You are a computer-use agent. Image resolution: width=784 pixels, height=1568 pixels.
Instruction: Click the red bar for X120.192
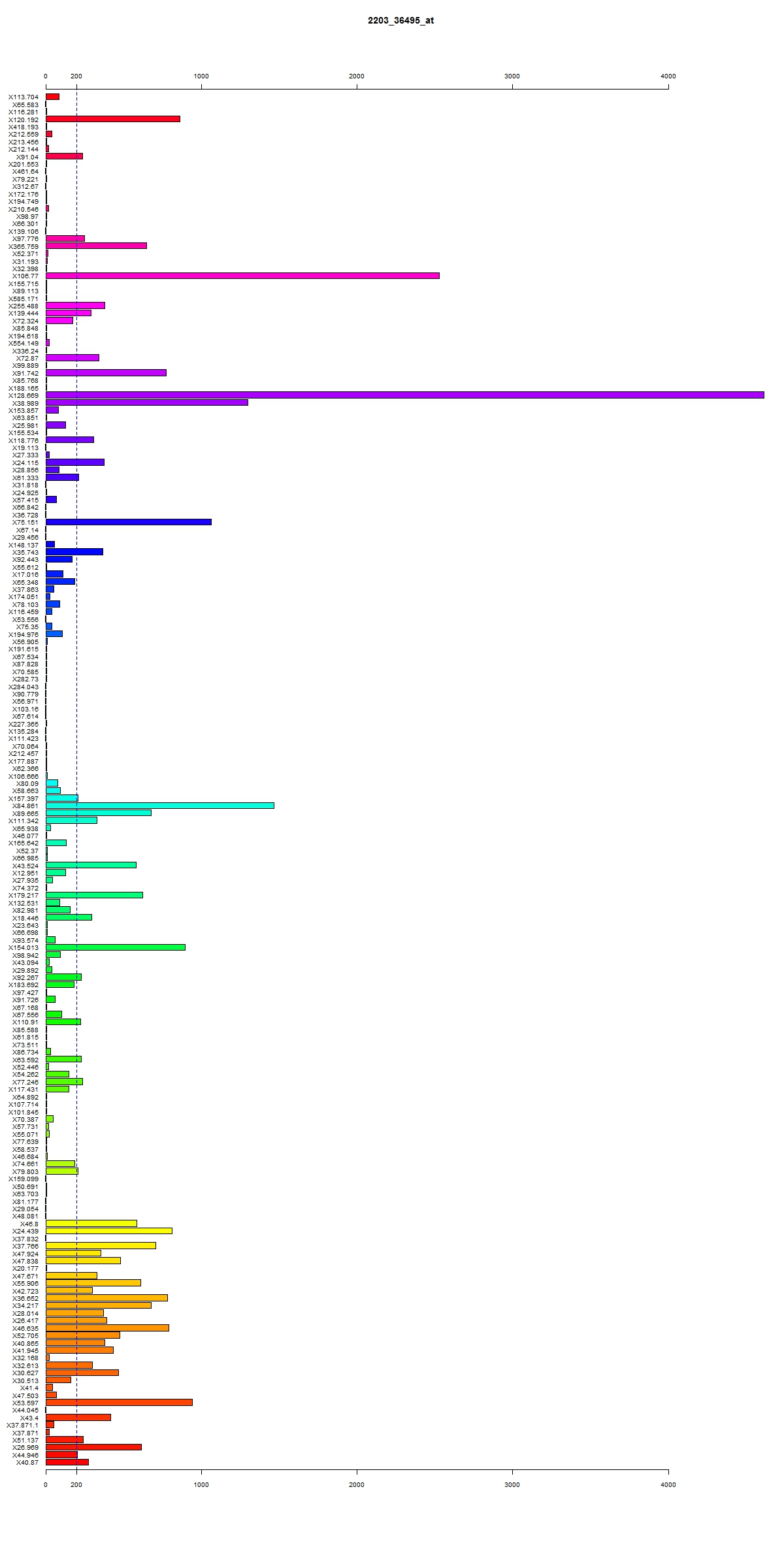coord(113,119)
